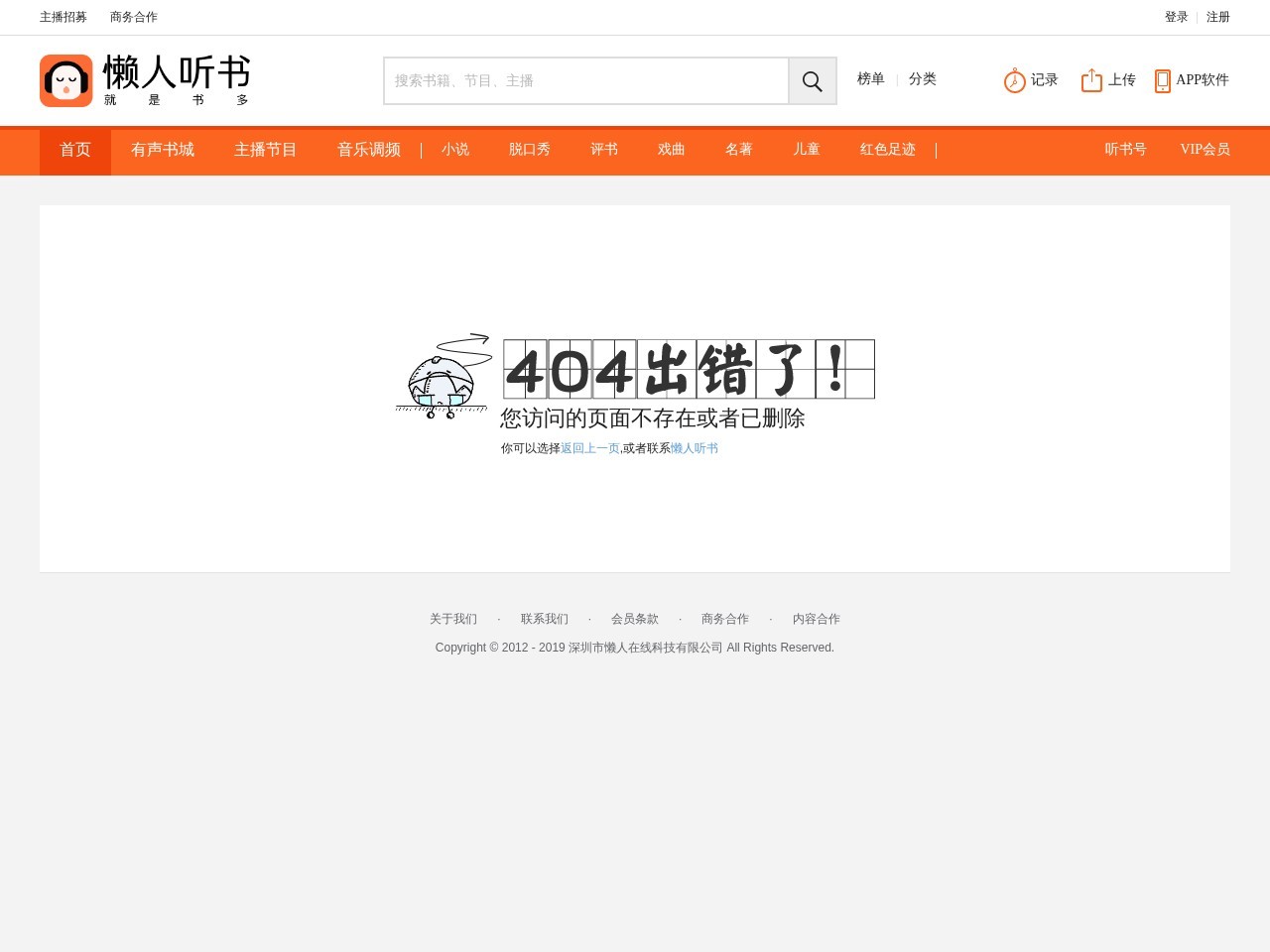This screenshot has width=1270, height=952.
Task: Click the magnifier search button
Action: [813, 81]
